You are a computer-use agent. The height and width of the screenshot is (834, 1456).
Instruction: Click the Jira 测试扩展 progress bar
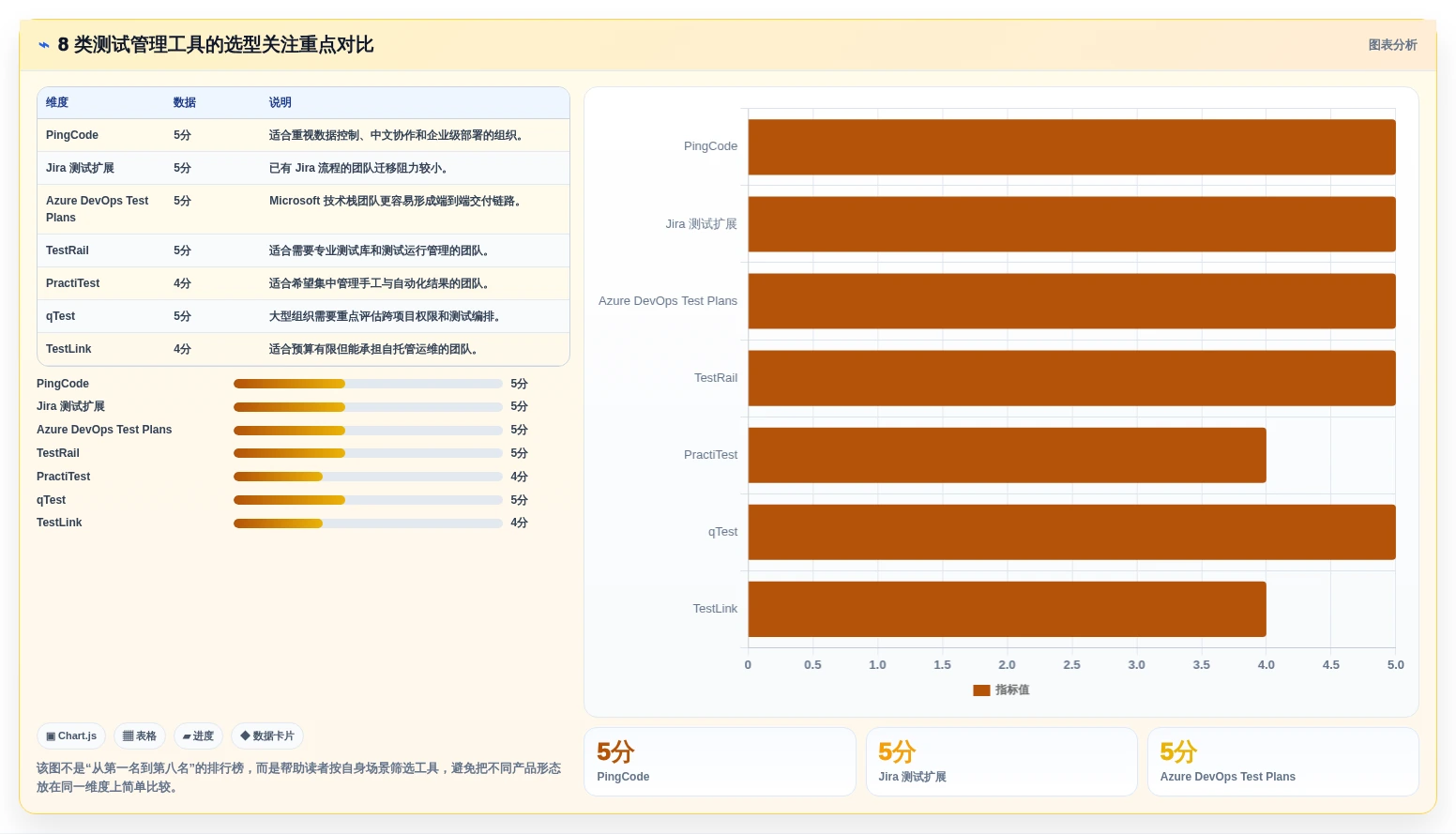tap(368, 407)
